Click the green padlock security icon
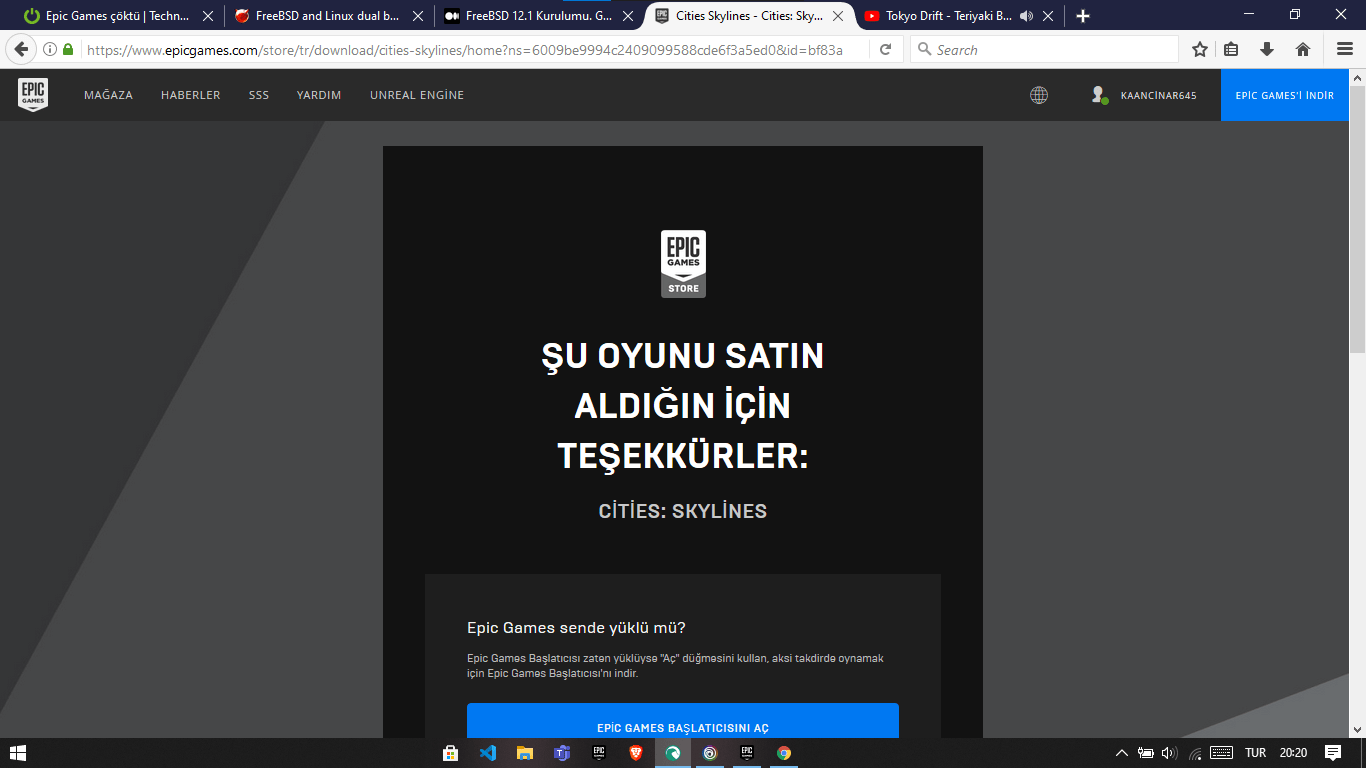The width and height of the screenshot is (1366, 768). pos(68,49)
